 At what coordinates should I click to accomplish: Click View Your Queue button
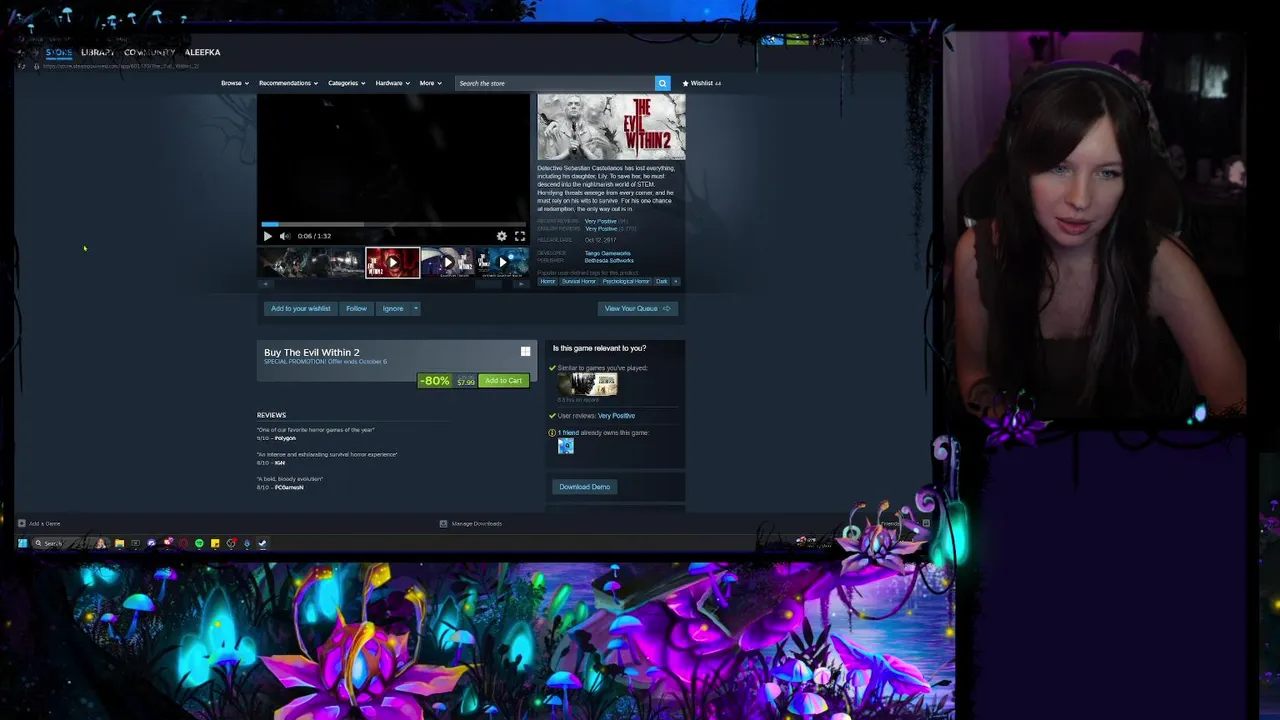coord(638,308)
